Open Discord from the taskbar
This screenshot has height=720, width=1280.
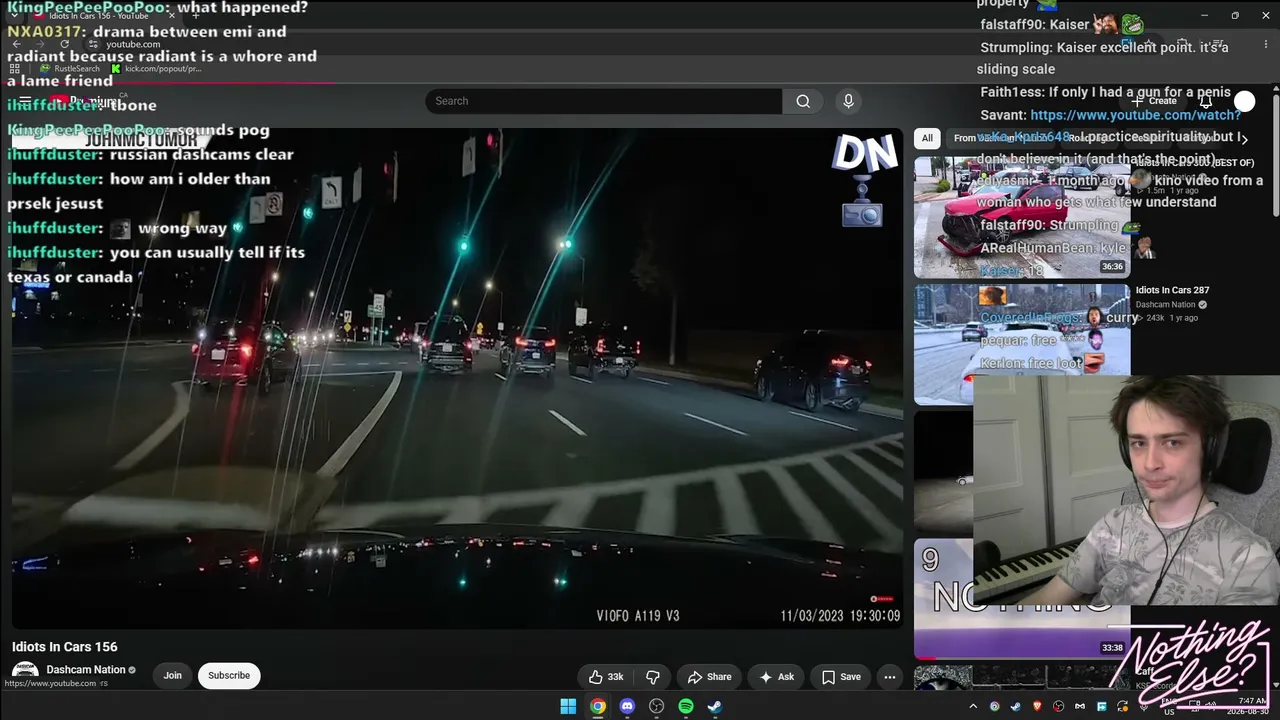pyautogui.click(x=627, y=706)
